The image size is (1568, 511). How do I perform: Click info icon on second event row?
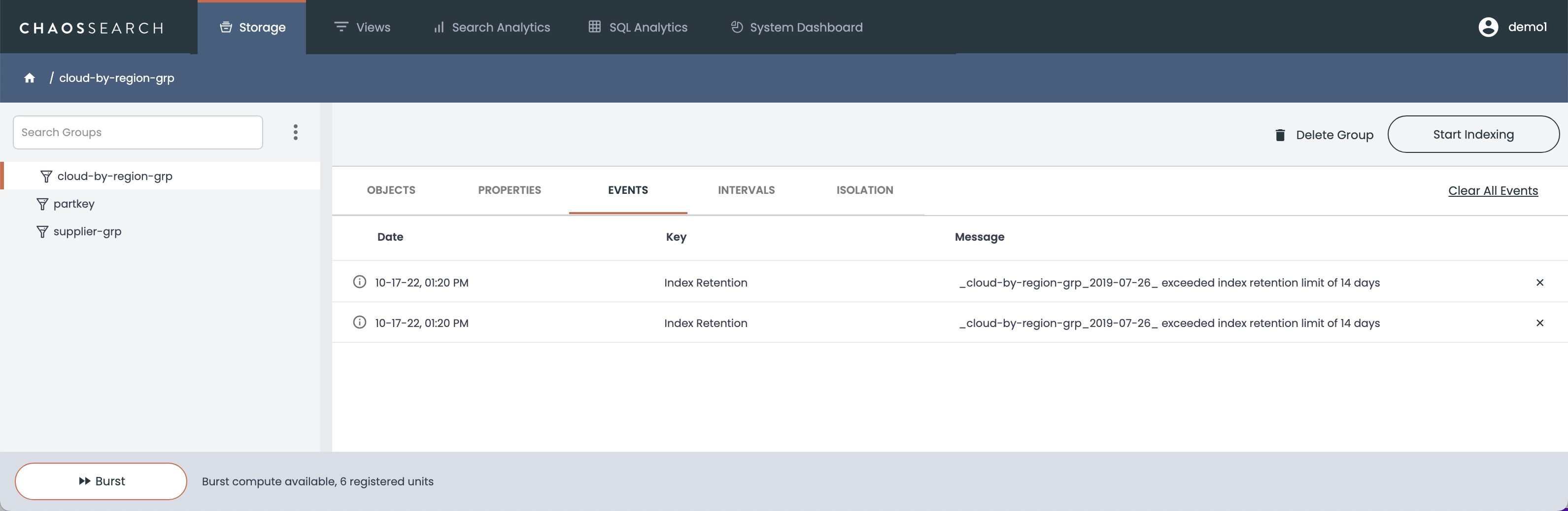(360, 322)
